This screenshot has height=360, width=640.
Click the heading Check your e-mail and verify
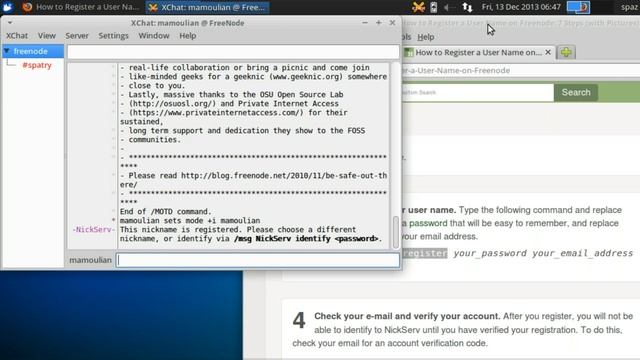(407, 316)
